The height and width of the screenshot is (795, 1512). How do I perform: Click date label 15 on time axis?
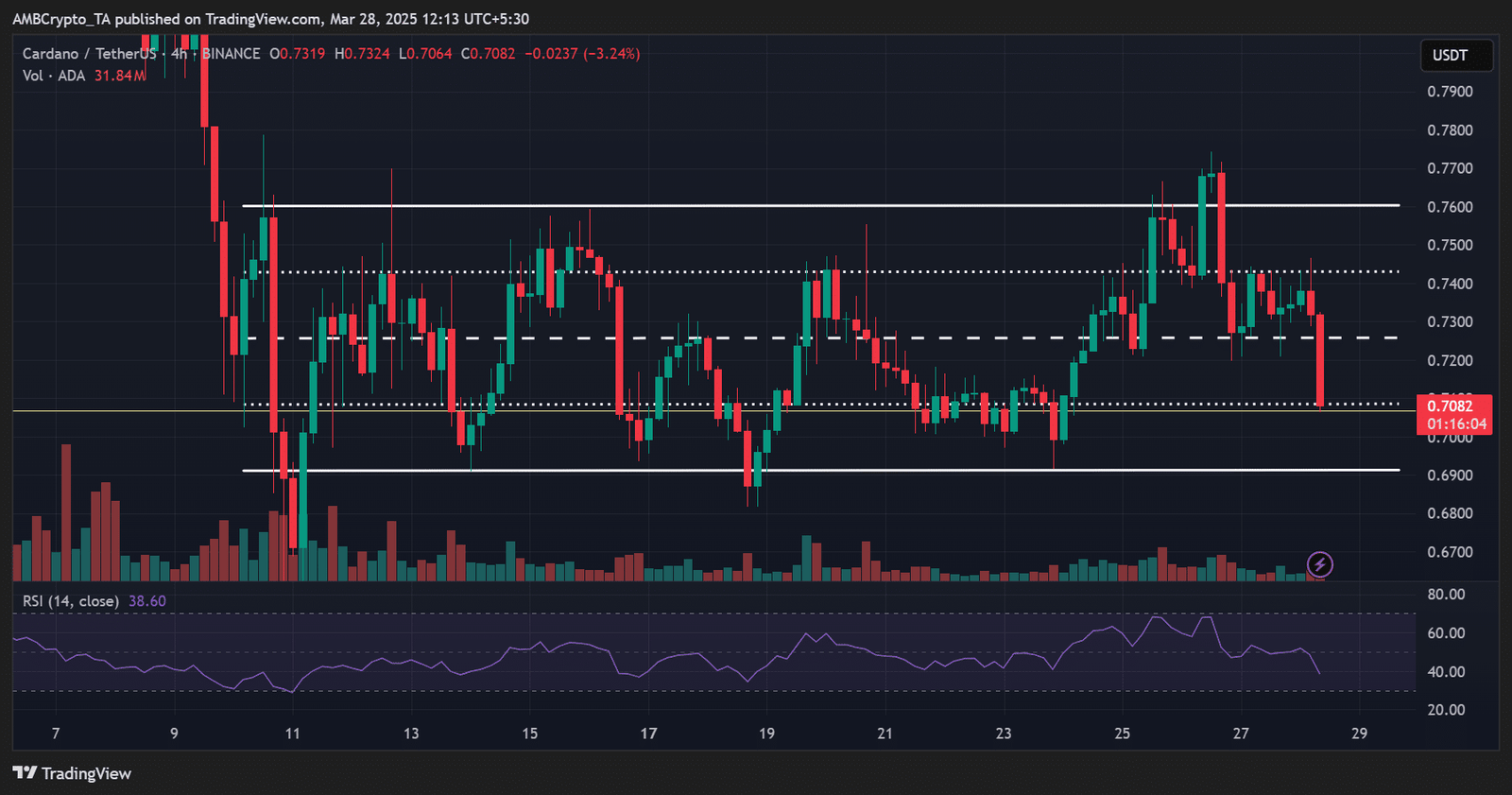point(529,734)
